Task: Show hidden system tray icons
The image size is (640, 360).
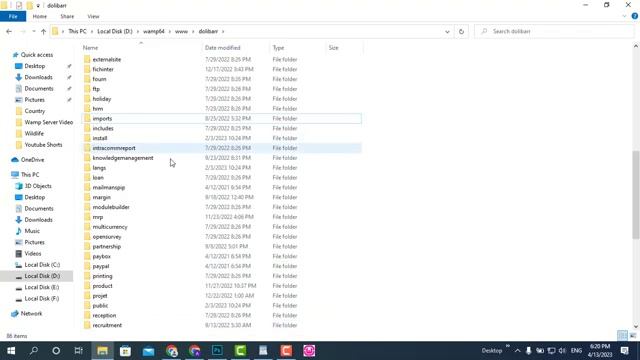Action: point(518,351)
